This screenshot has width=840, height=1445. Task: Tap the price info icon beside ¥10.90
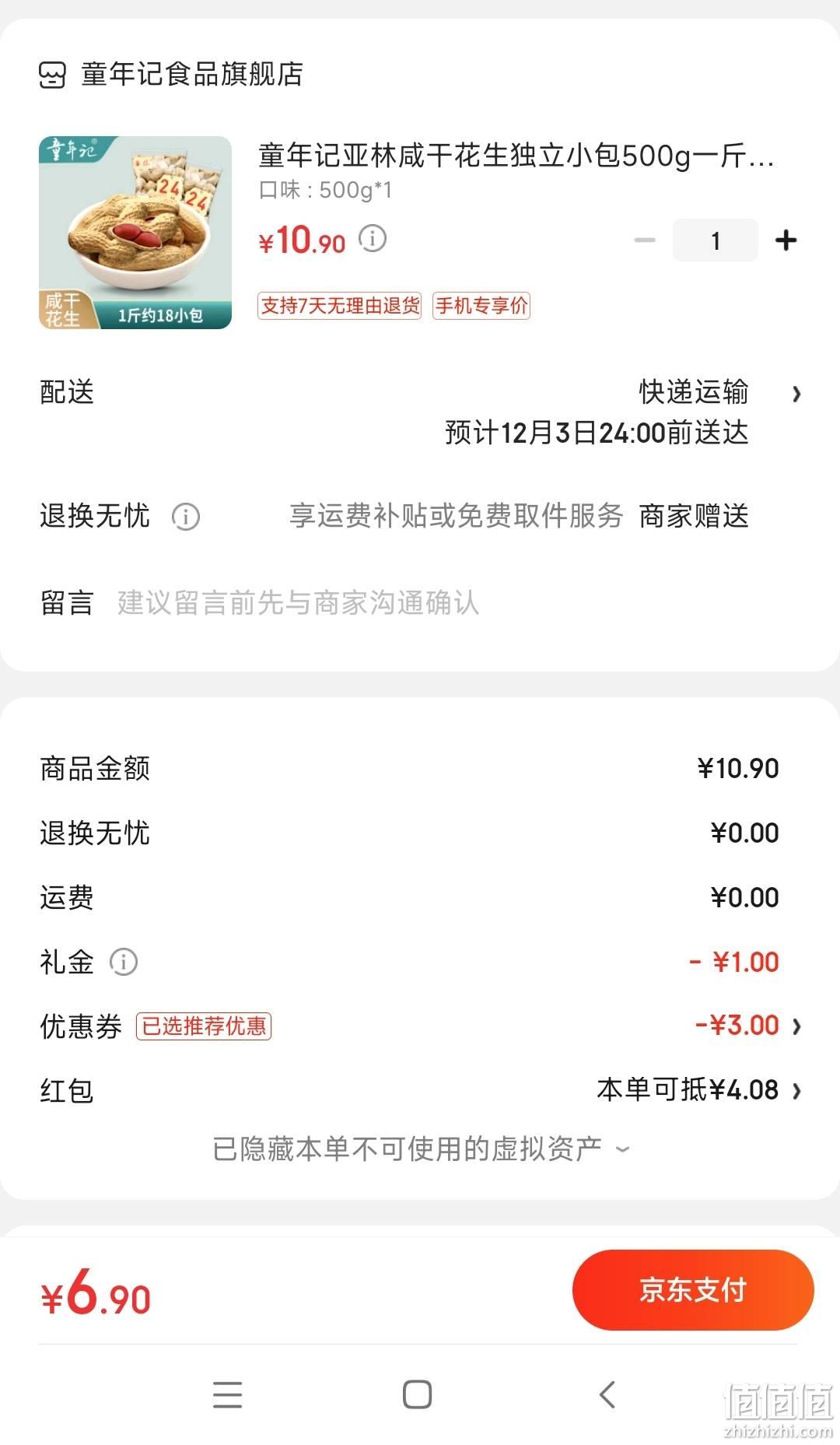click(x=373, y=239)
